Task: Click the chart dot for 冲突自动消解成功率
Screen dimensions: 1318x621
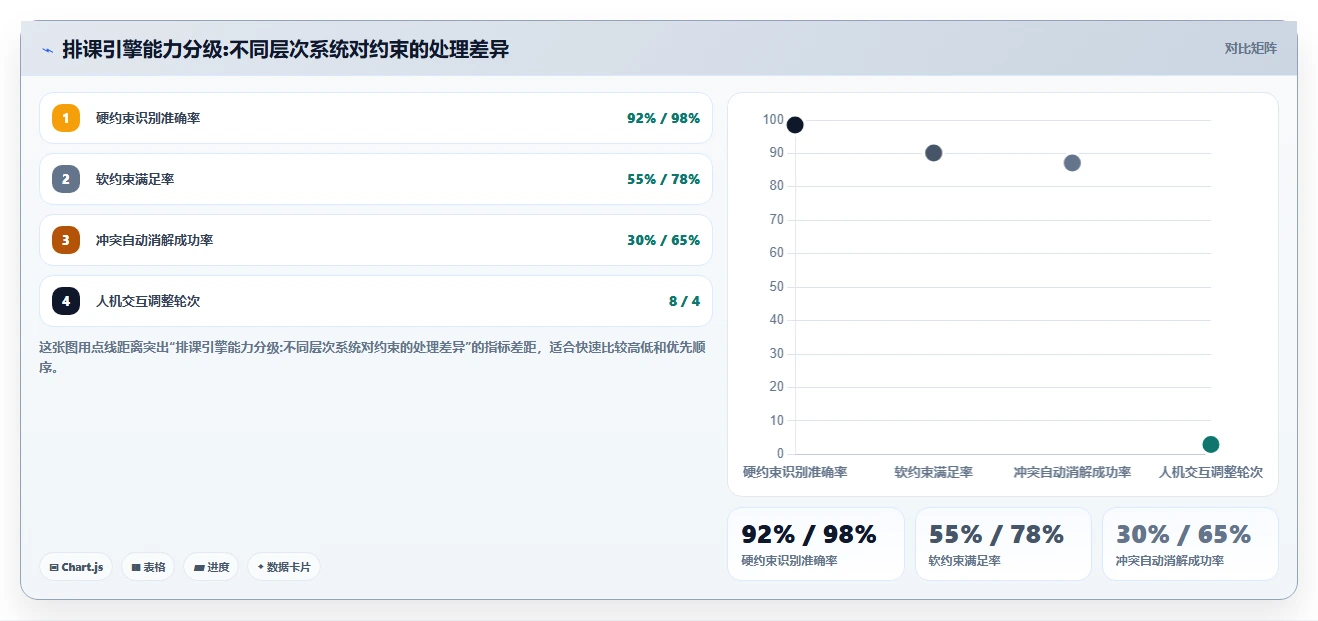Action: (x=1072, y=163)
